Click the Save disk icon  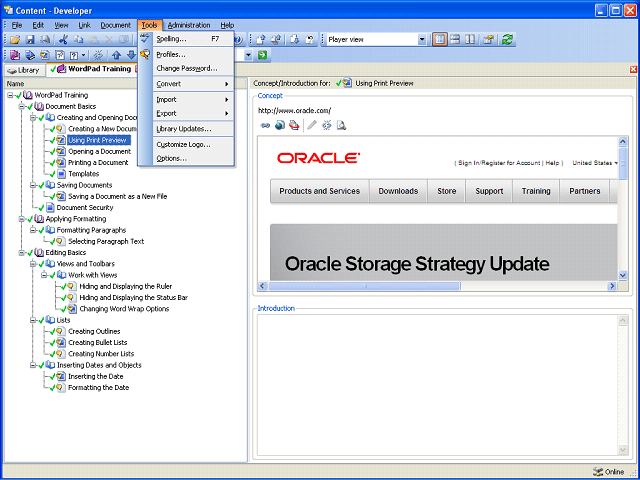[x=30, y=40]
